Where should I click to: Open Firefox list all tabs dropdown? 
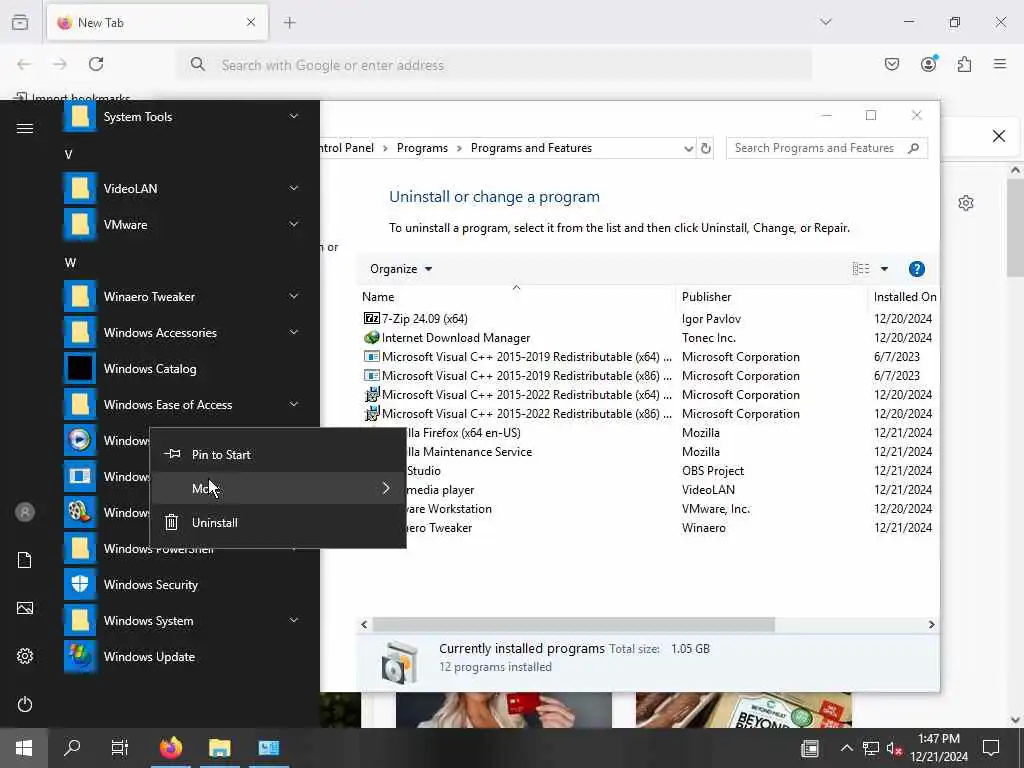tap(826, 22)
